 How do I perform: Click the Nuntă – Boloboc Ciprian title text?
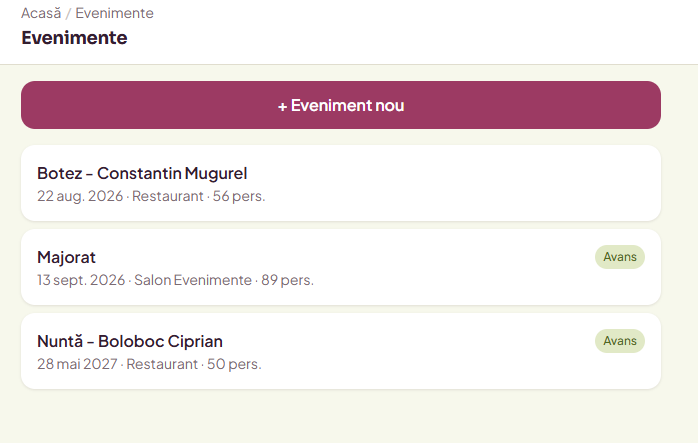point(130,341)
